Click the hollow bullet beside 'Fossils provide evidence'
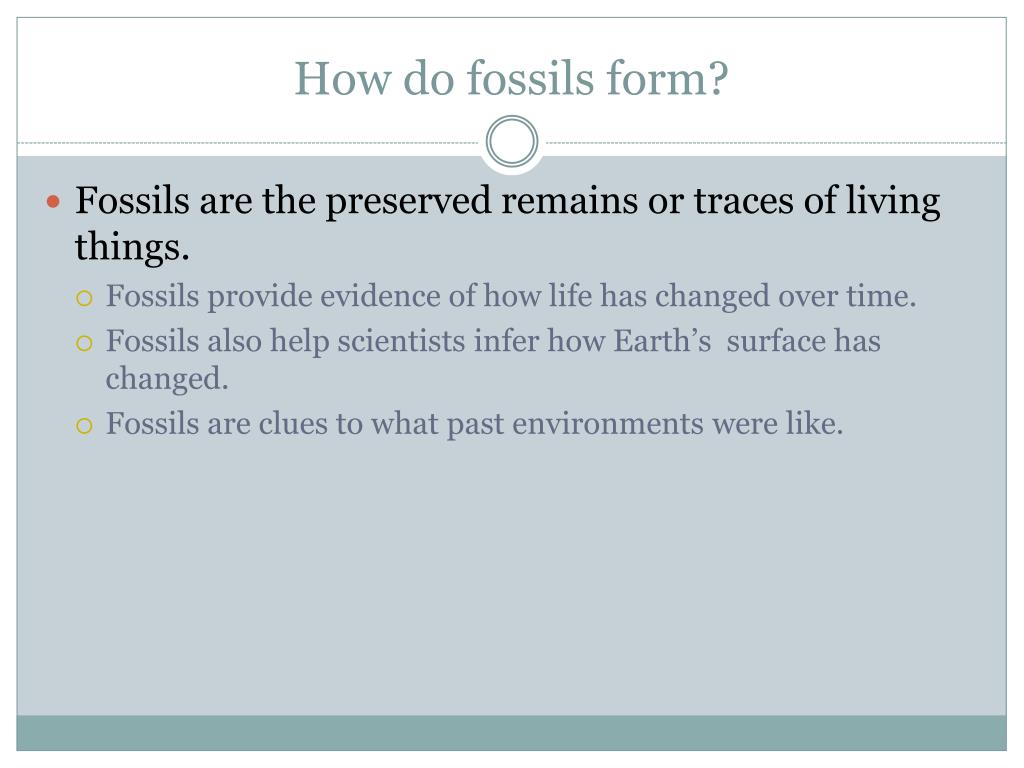 click(x=84, y=299)
